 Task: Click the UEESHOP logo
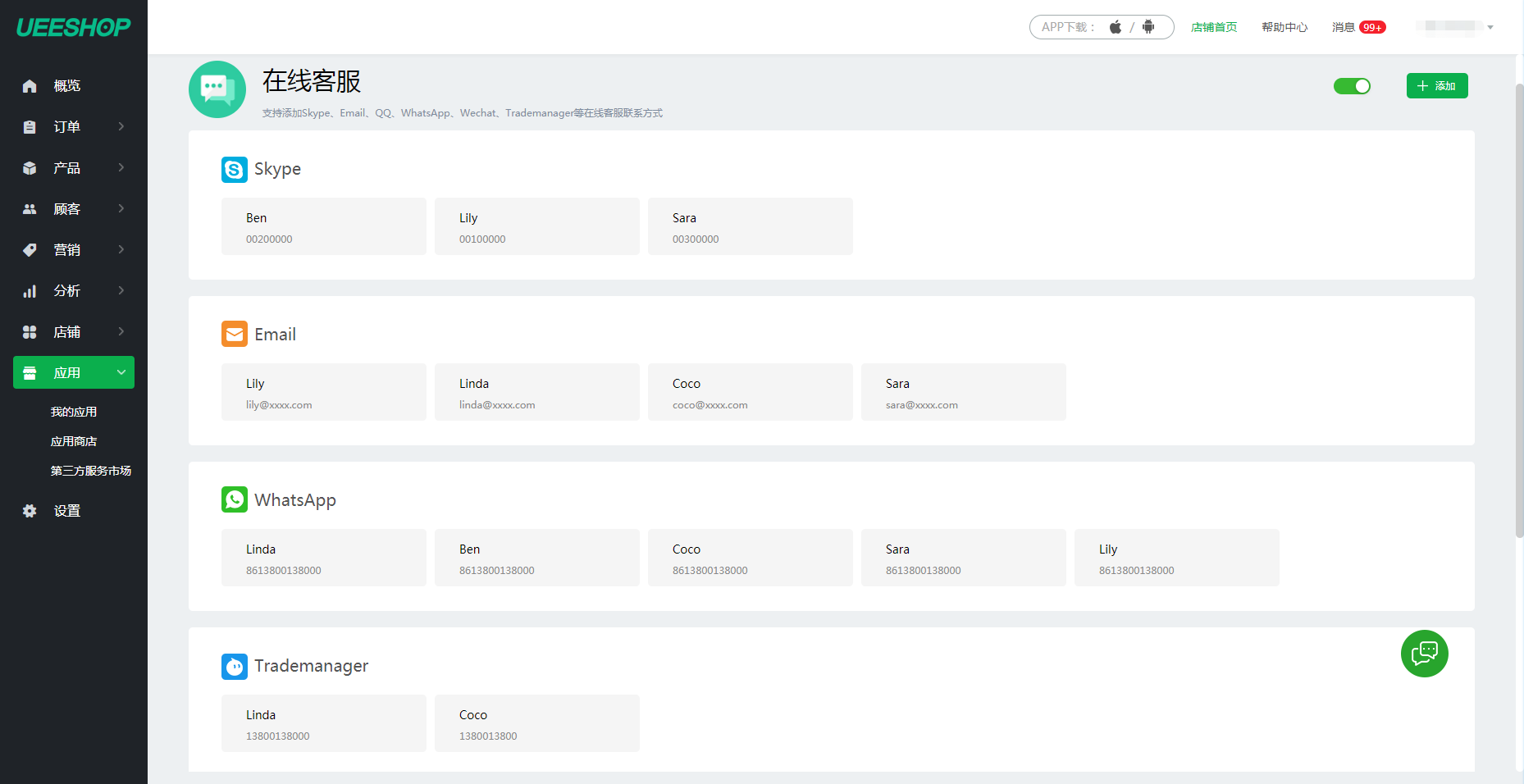(x=73, y=27)
